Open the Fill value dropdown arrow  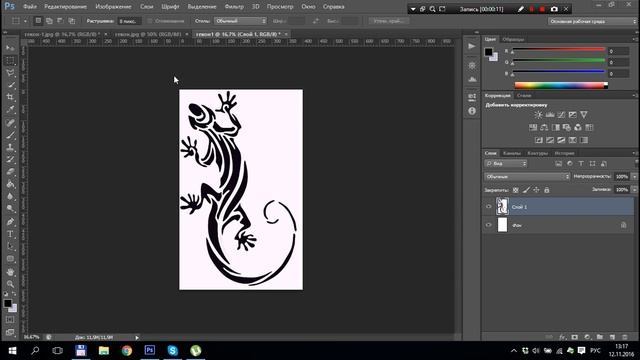pyautogui.click(x=634, y=190)
